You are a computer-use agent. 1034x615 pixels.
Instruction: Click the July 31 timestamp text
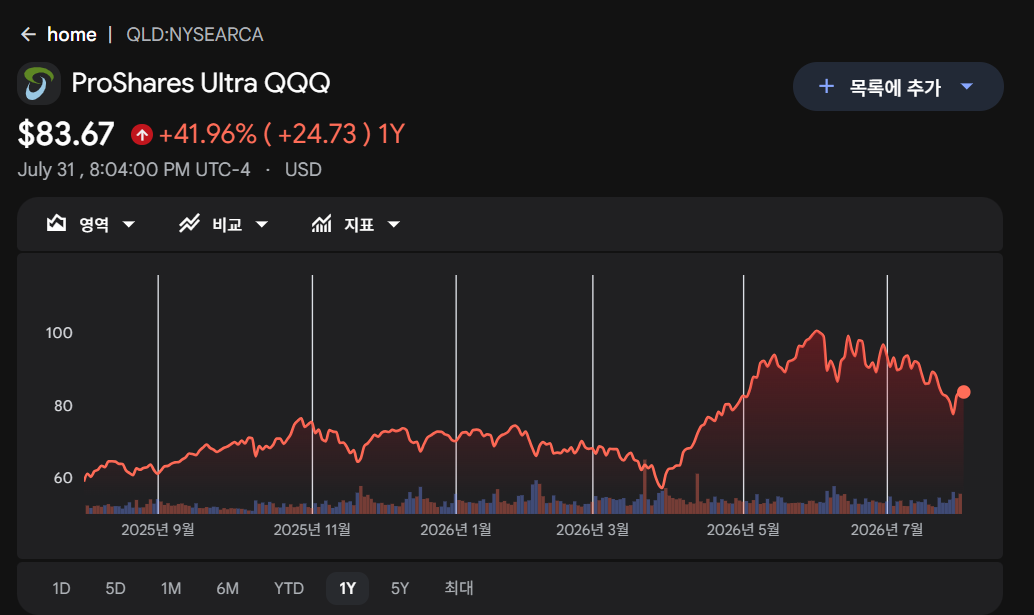tap(134, 169)
